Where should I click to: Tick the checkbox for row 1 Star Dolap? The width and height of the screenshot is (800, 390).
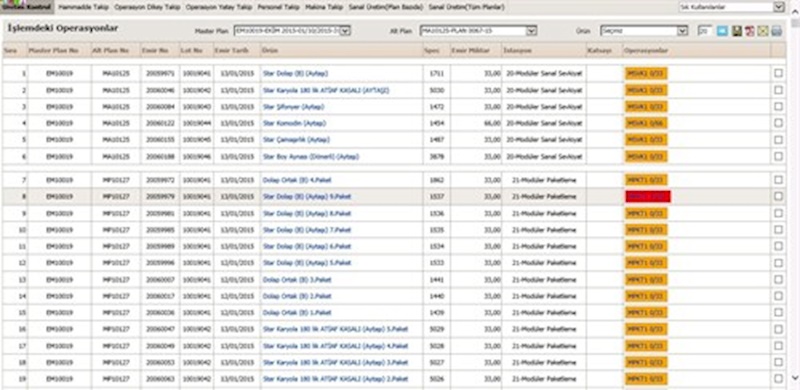point(778,73)
